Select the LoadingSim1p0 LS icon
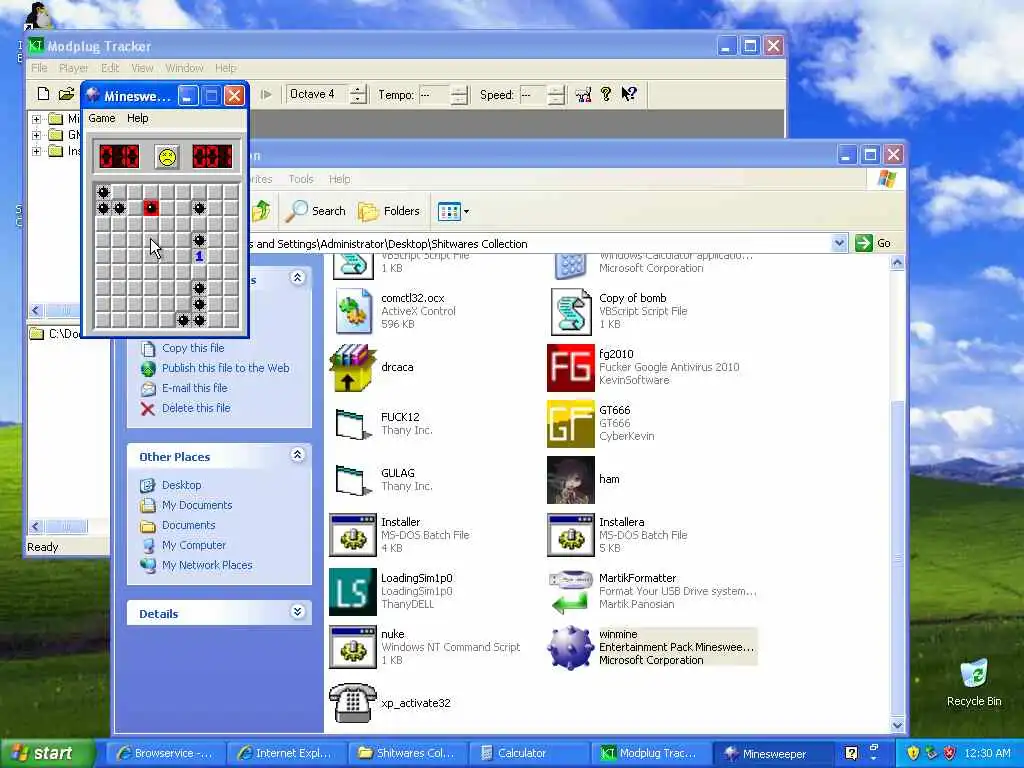Screen dimensions: 1024x768 (353, 592)
